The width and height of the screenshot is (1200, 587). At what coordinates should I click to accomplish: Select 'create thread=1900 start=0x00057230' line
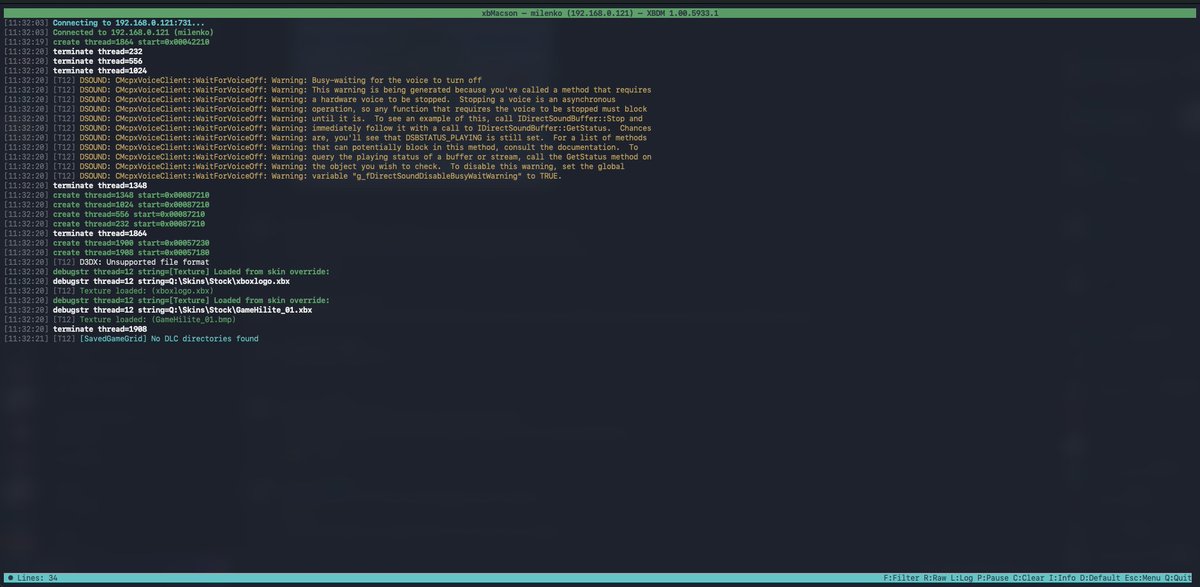click(x=131, y=243)
